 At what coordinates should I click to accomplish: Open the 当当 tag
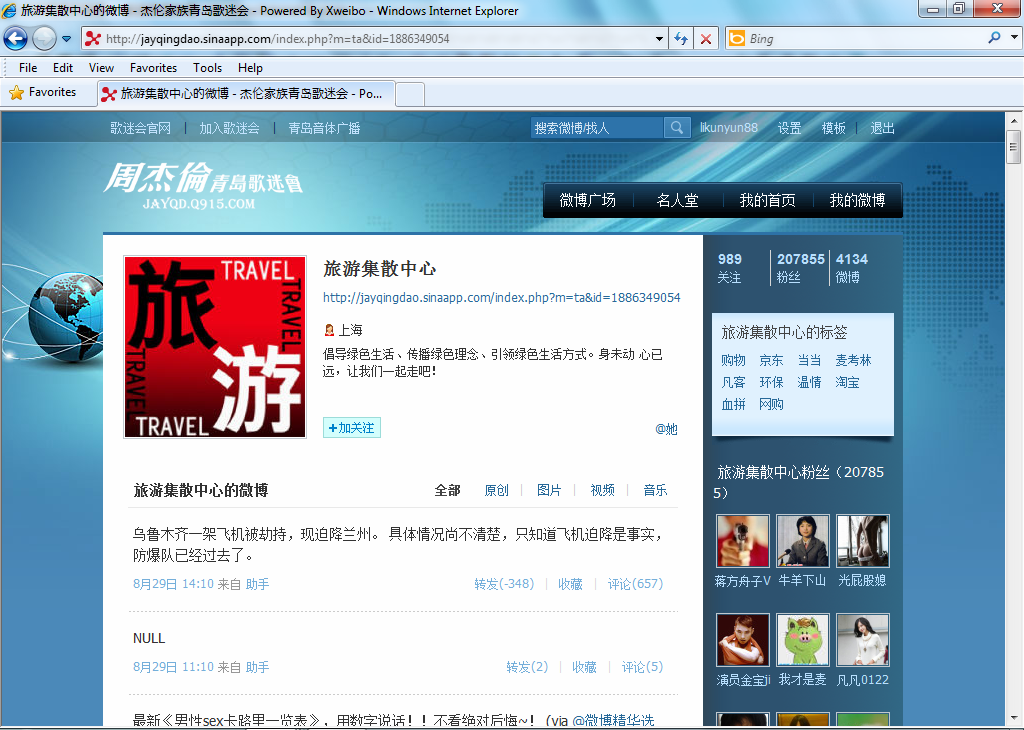pyautogui.click(x=809, y=360)
